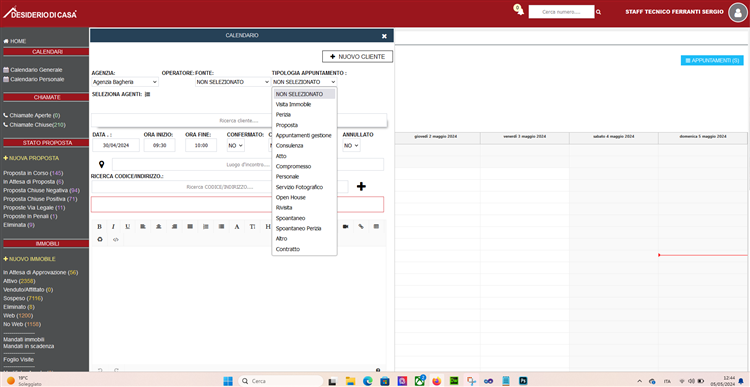Align text right in the editor
This screenshot has height=387, width=750.
174,226
